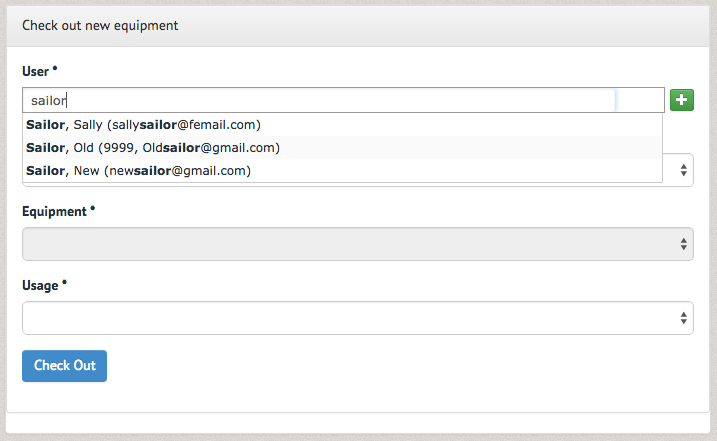Select the Sailor, Sally suggestion

point(342,124)
